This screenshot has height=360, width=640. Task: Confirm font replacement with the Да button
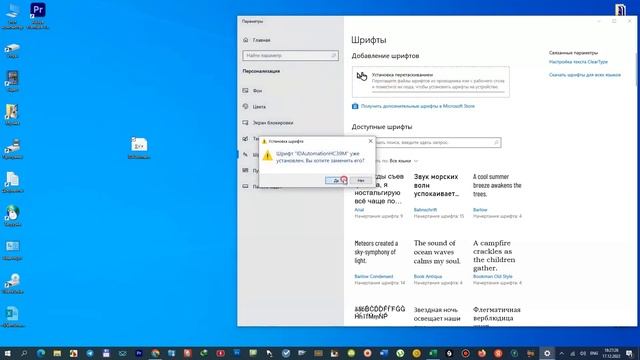coord(336,180)
